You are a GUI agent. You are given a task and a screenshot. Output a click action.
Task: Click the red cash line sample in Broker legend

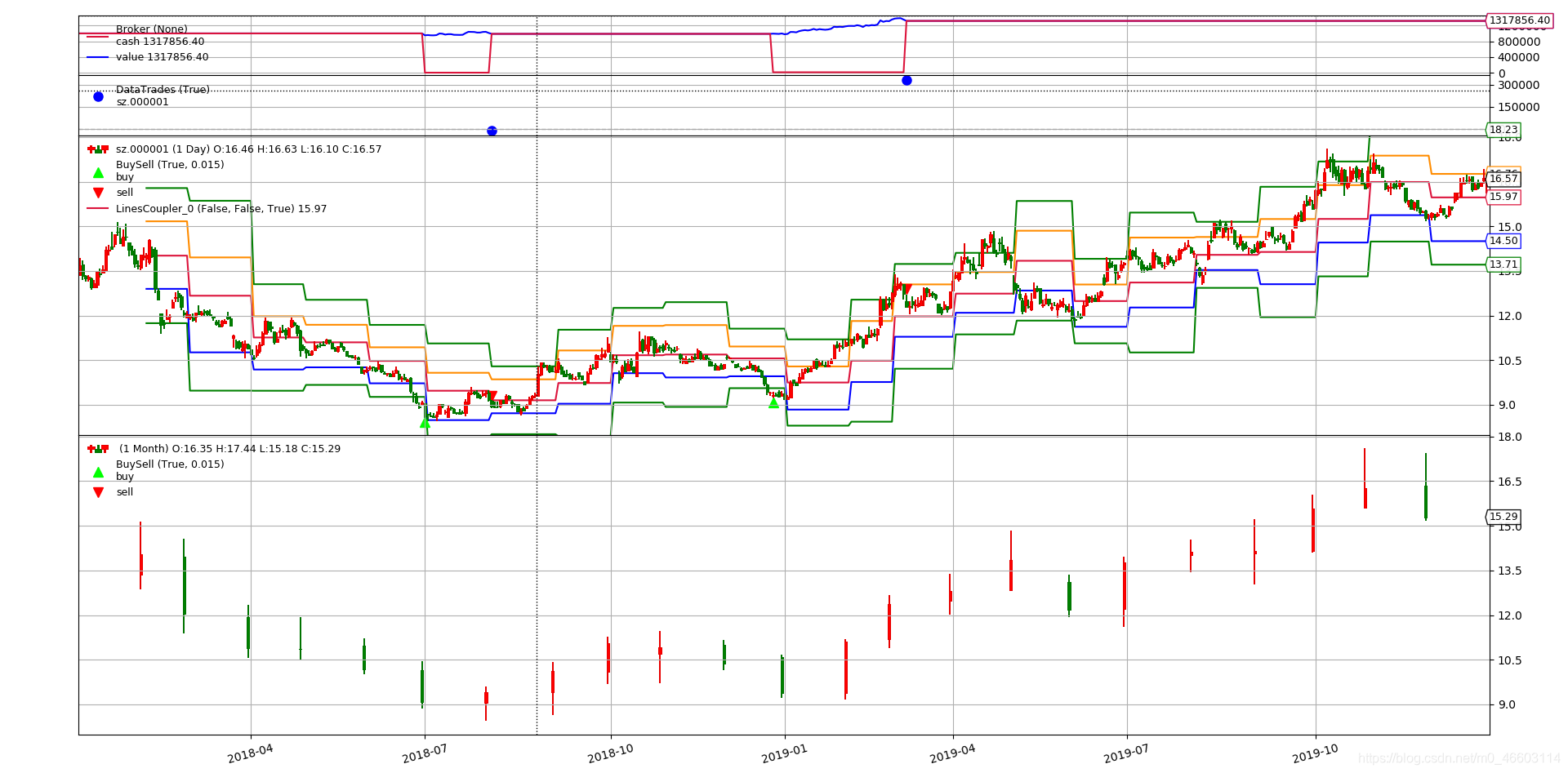pos(98,36)
